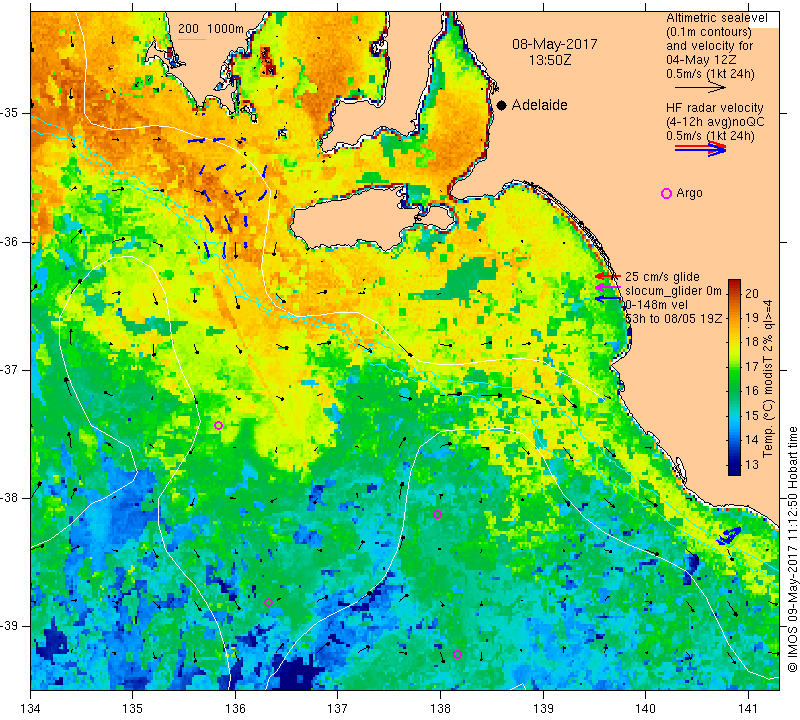Click the Argo float marker near 138E, 38.1S
Image resolution: width=800 pixels, height=720 pixels.
437,514
